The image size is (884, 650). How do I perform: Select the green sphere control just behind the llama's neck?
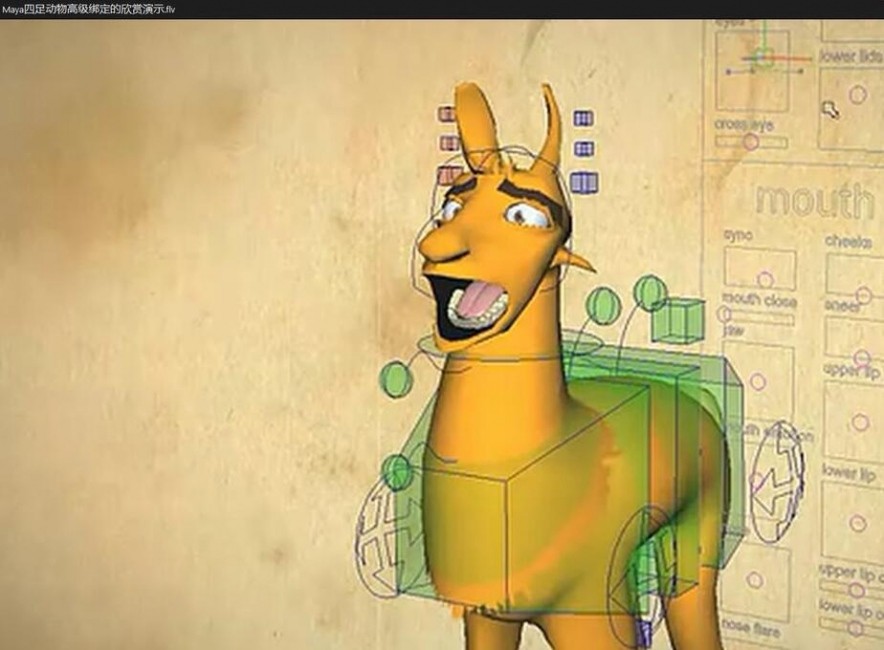click(x=603, y=304)
